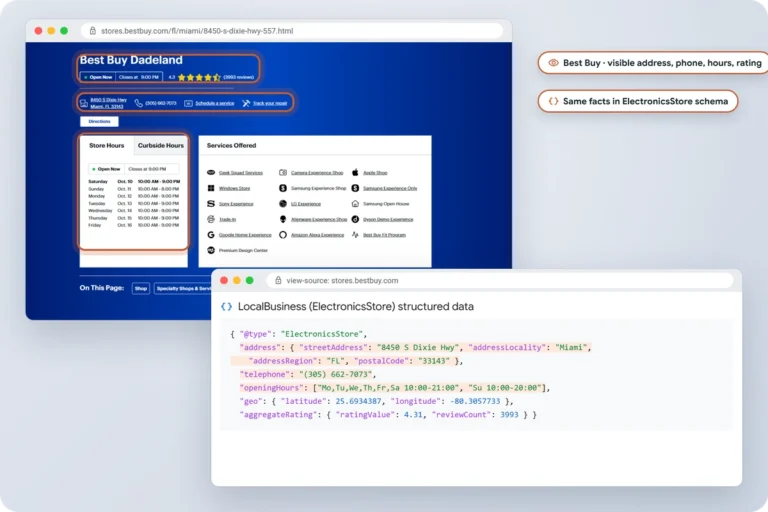768x512 pixels.
Task: Click the Friday Oct. 16 hours row
Action: point(134,225)
